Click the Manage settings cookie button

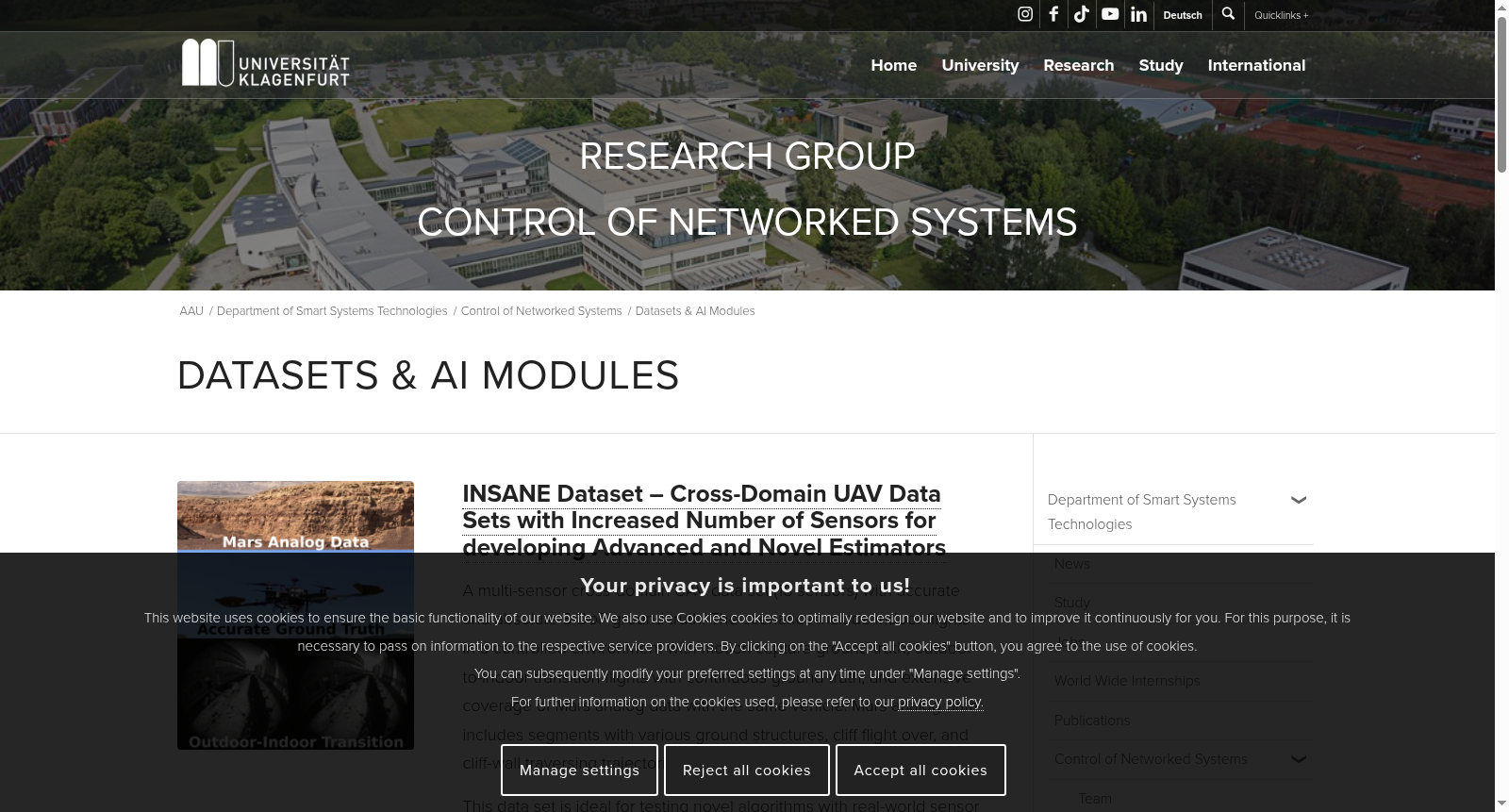click(580, 770)
